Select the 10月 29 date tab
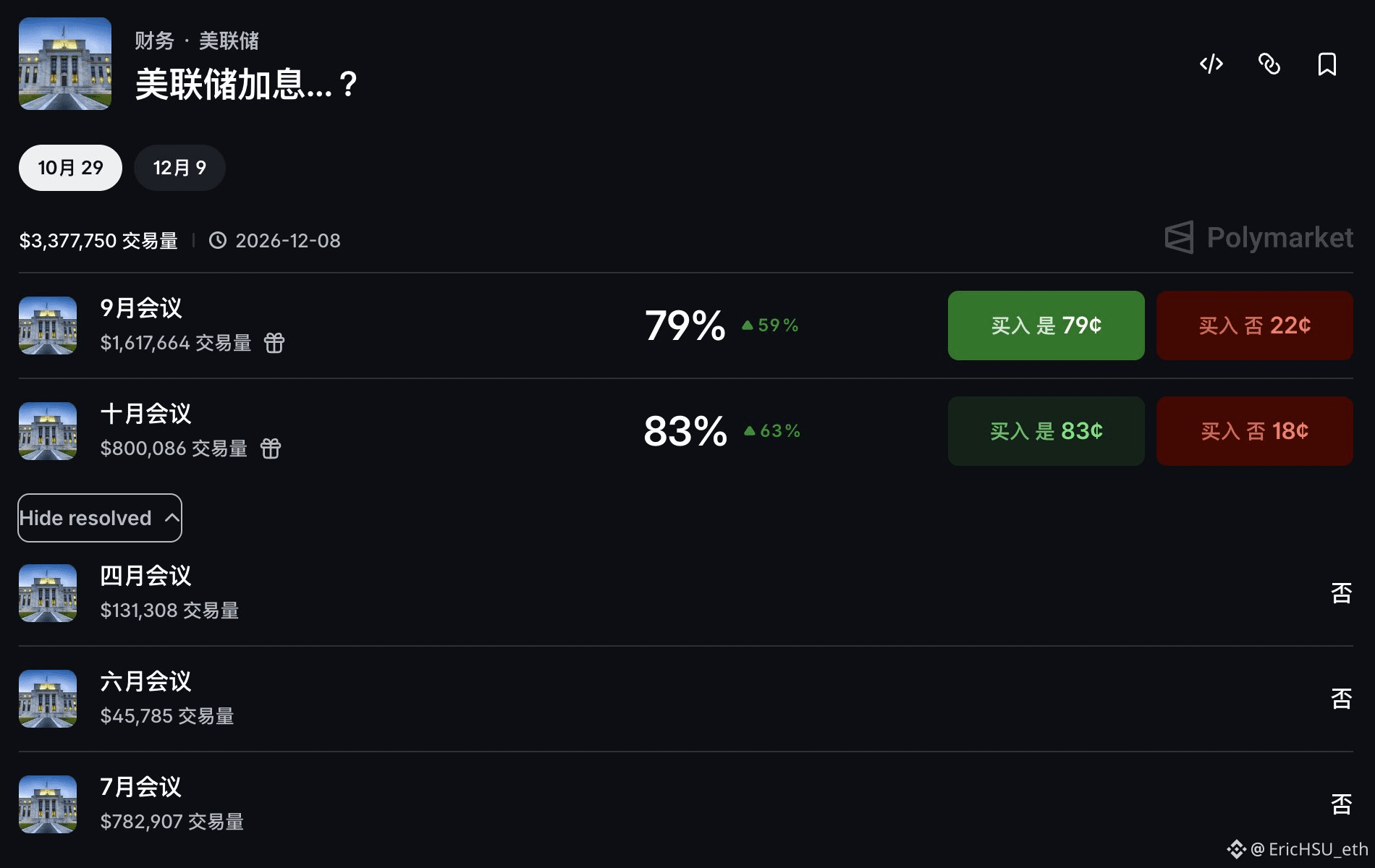 pos(70,168)
